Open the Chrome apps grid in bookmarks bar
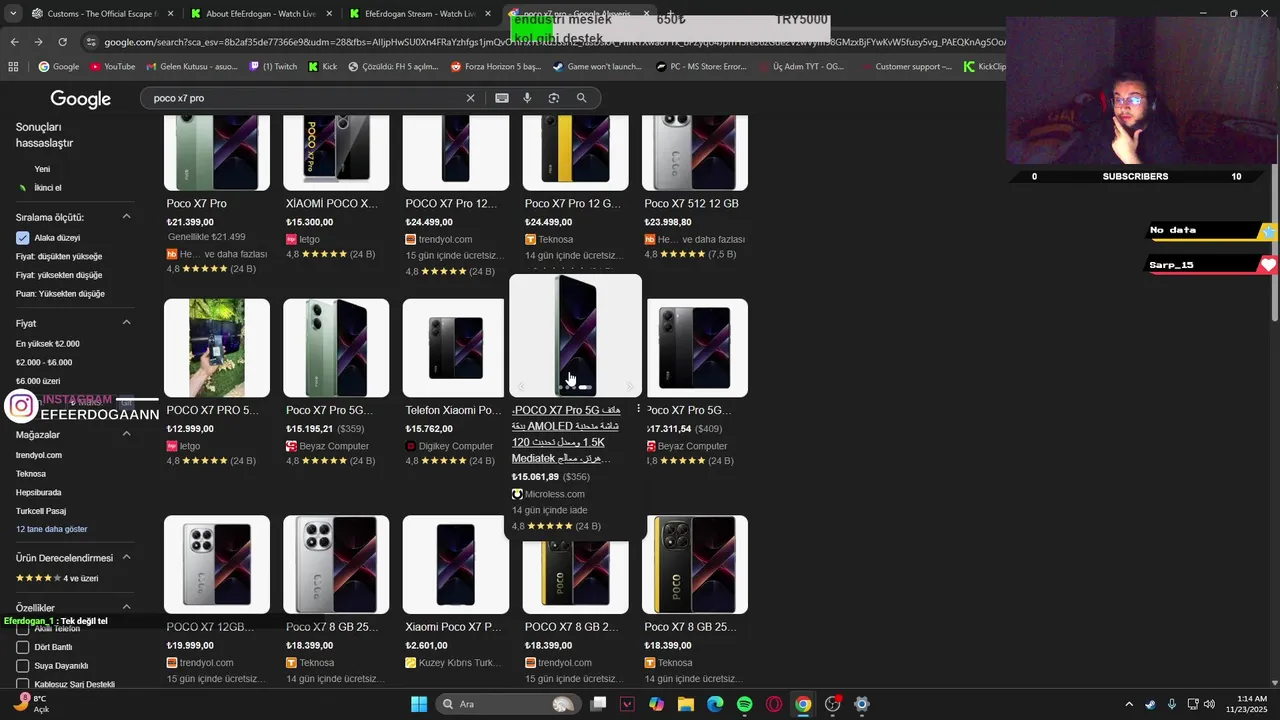The image size is (1280, 720). 13,67
